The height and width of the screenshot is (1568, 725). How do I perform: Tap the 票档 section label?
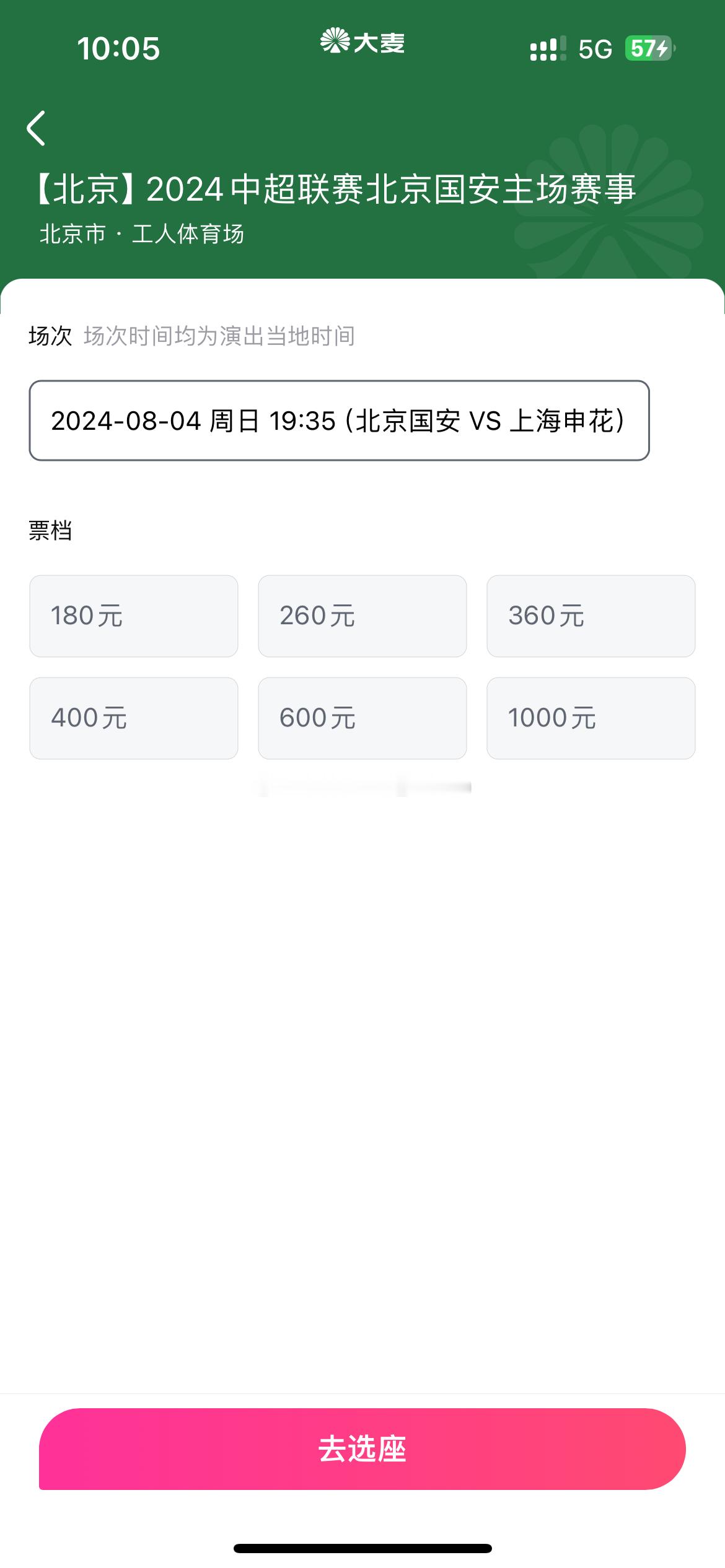coord(50,531)
